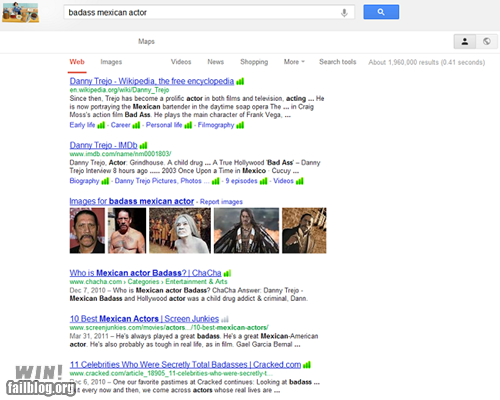
Task: Click the microphone voice search icon
Action: 344,13
